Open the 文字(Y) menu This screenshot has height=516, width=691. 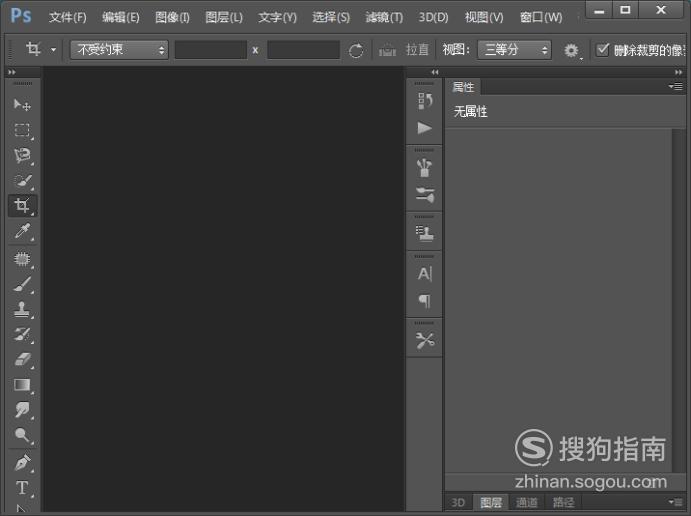[x=277, y=17]
